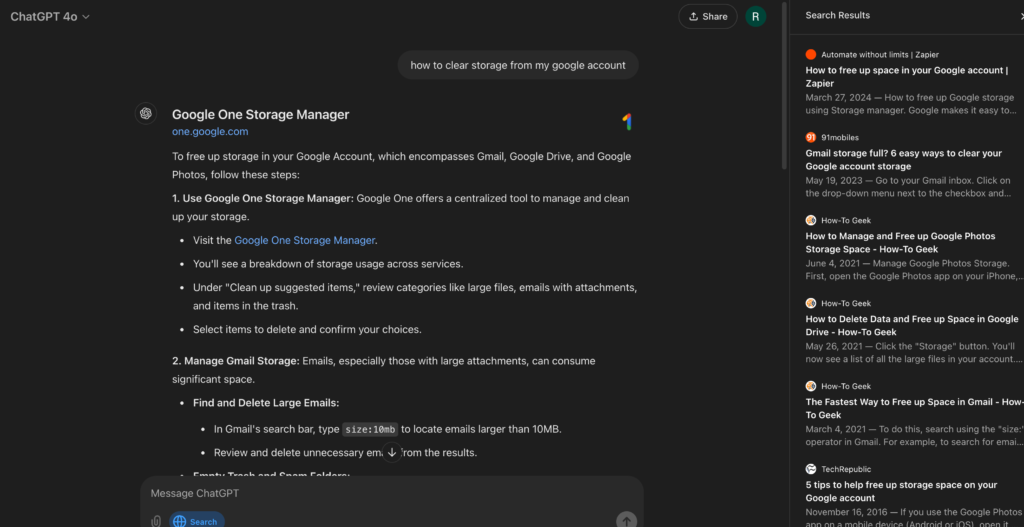Click the paperclip attach file icon
The image size is (1024, 527).
156,521
